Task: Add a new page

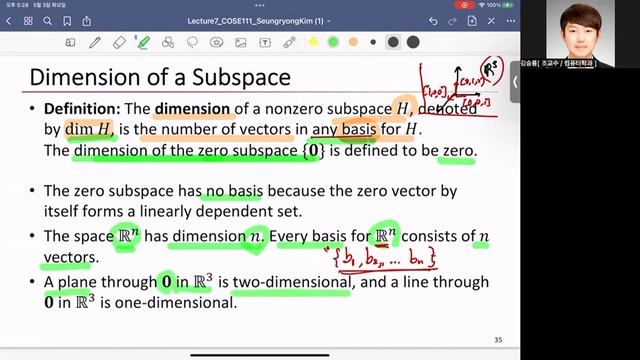Action: (472, 21)
